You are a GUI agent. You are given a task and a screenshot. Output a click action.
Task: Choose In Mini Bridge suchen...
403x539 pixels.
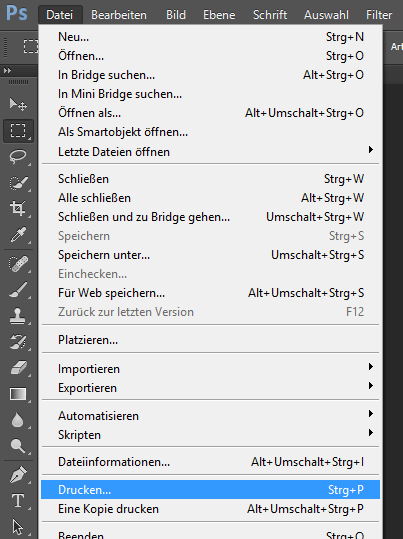point(210,94)
